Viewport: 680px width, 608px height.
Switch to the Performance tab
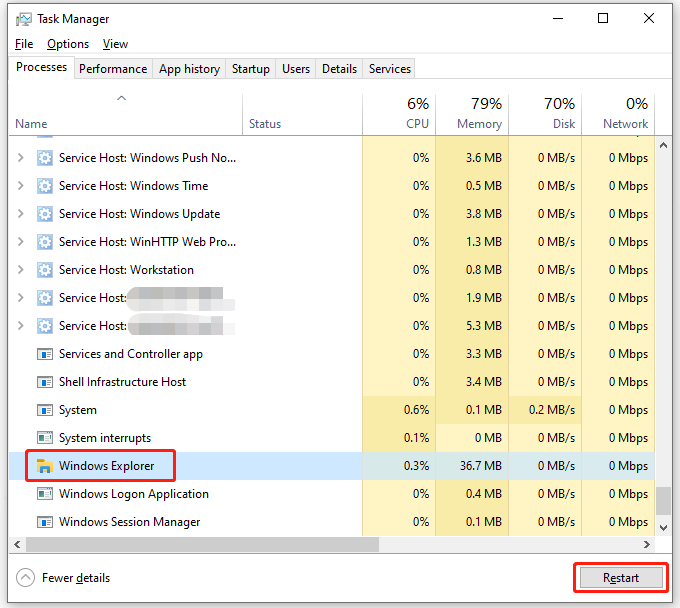(113, 69)
